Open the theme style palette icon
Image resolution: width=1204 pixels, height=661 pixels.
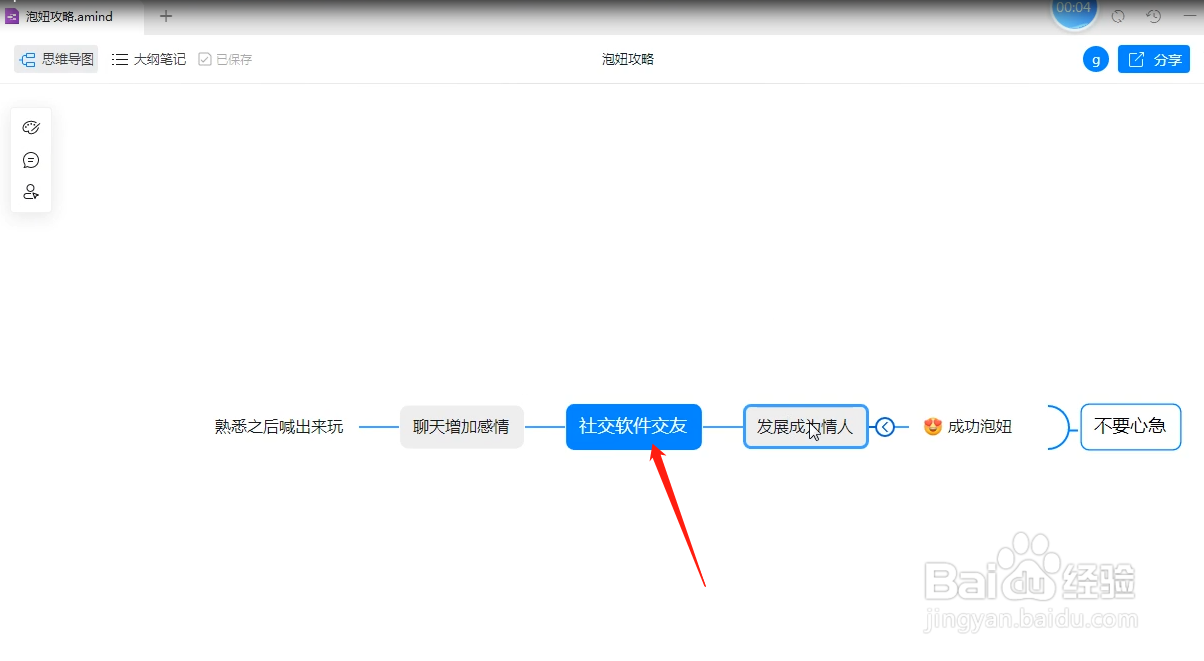31,127
